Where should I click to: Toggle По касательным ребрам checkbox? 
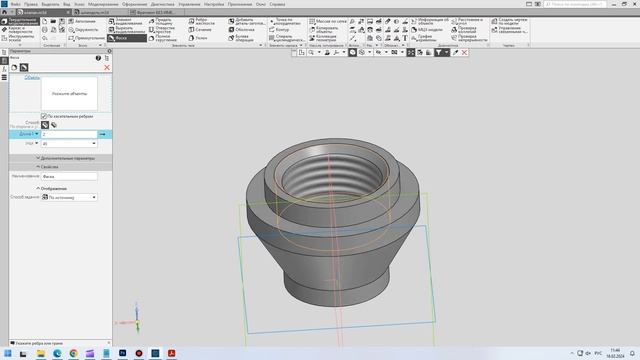[x=44, y=116]
